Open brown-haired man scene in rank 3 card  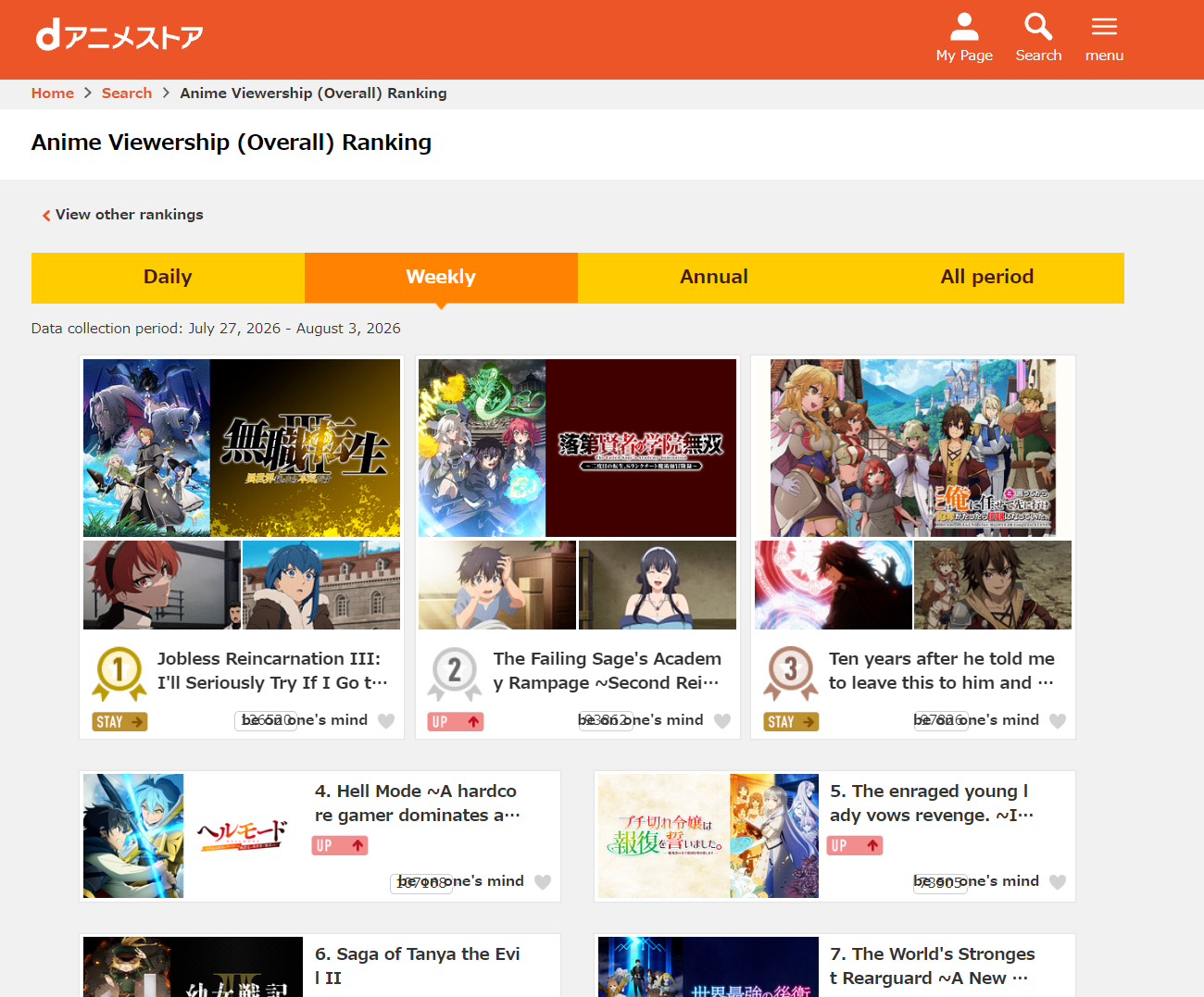coord(993,585)
